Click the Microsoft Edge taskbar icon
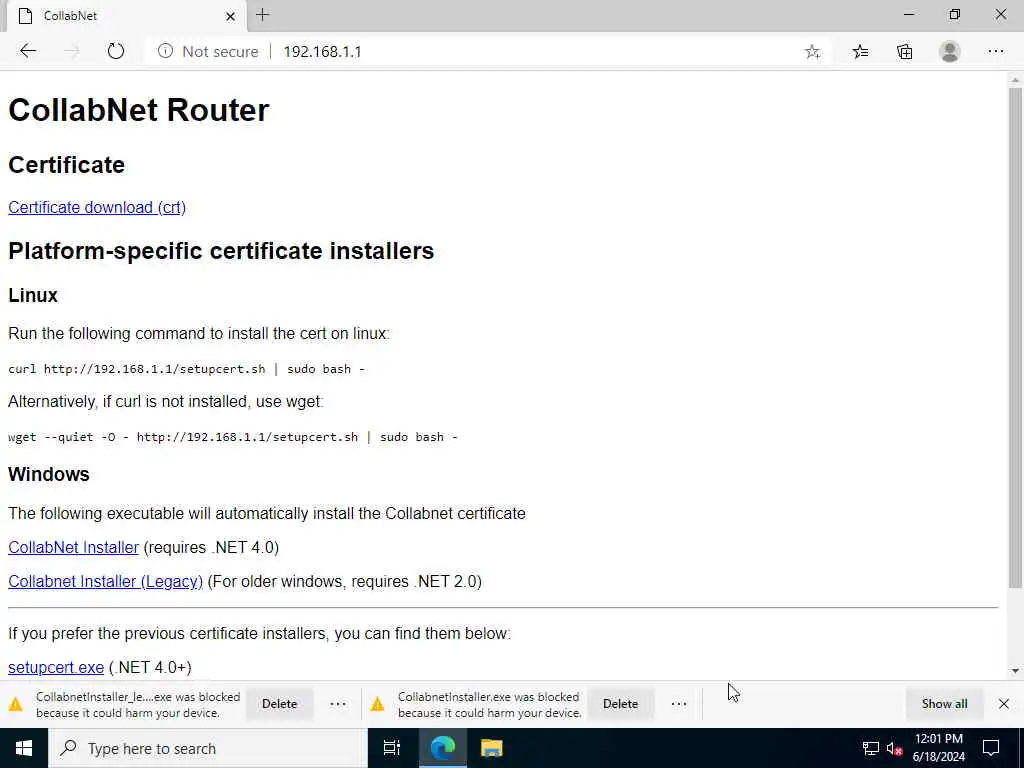 tap(442, 748)
